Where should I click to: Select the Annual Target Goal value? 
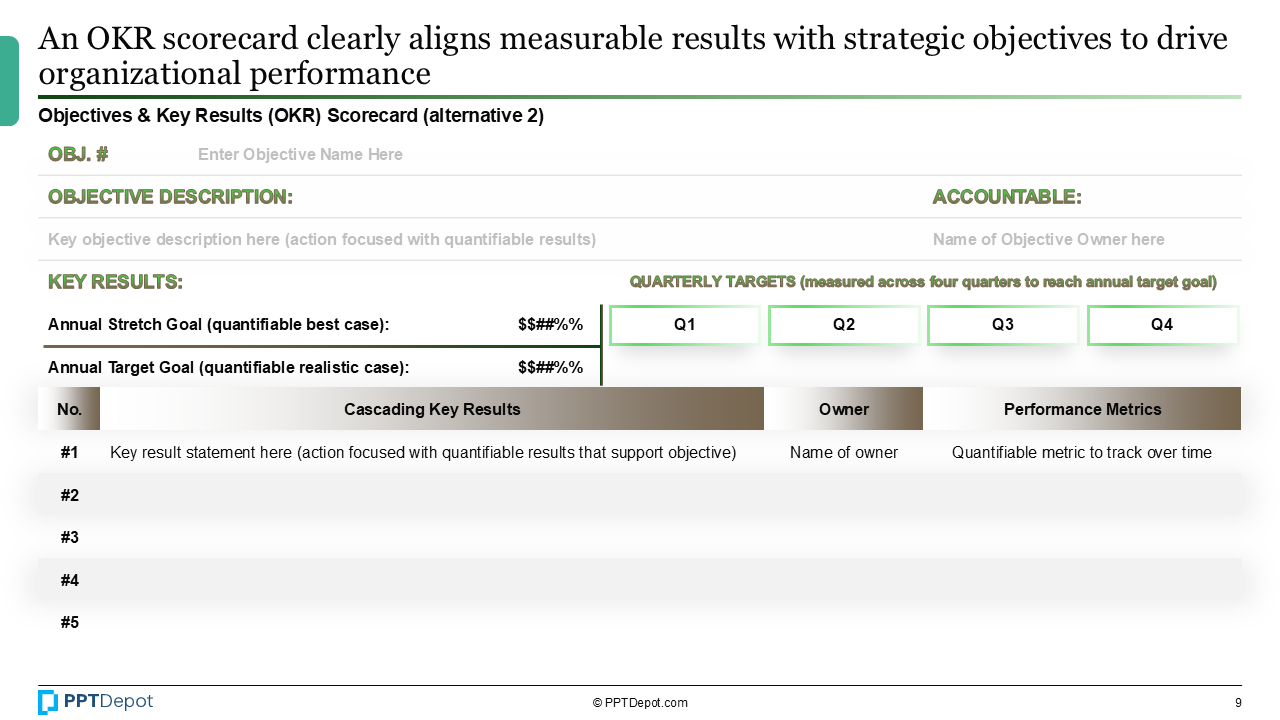(x=550, y=368)
